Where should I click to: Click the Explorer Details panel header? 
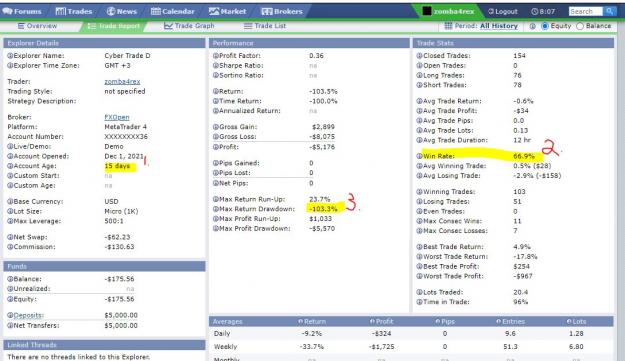[x=104, y=43]
